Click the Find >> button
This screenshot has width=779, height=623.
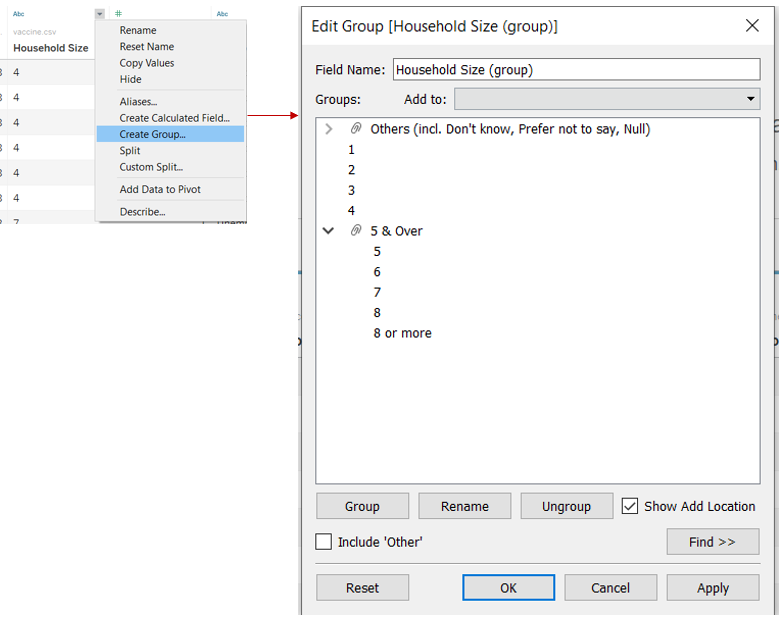[x=712, y=542]
